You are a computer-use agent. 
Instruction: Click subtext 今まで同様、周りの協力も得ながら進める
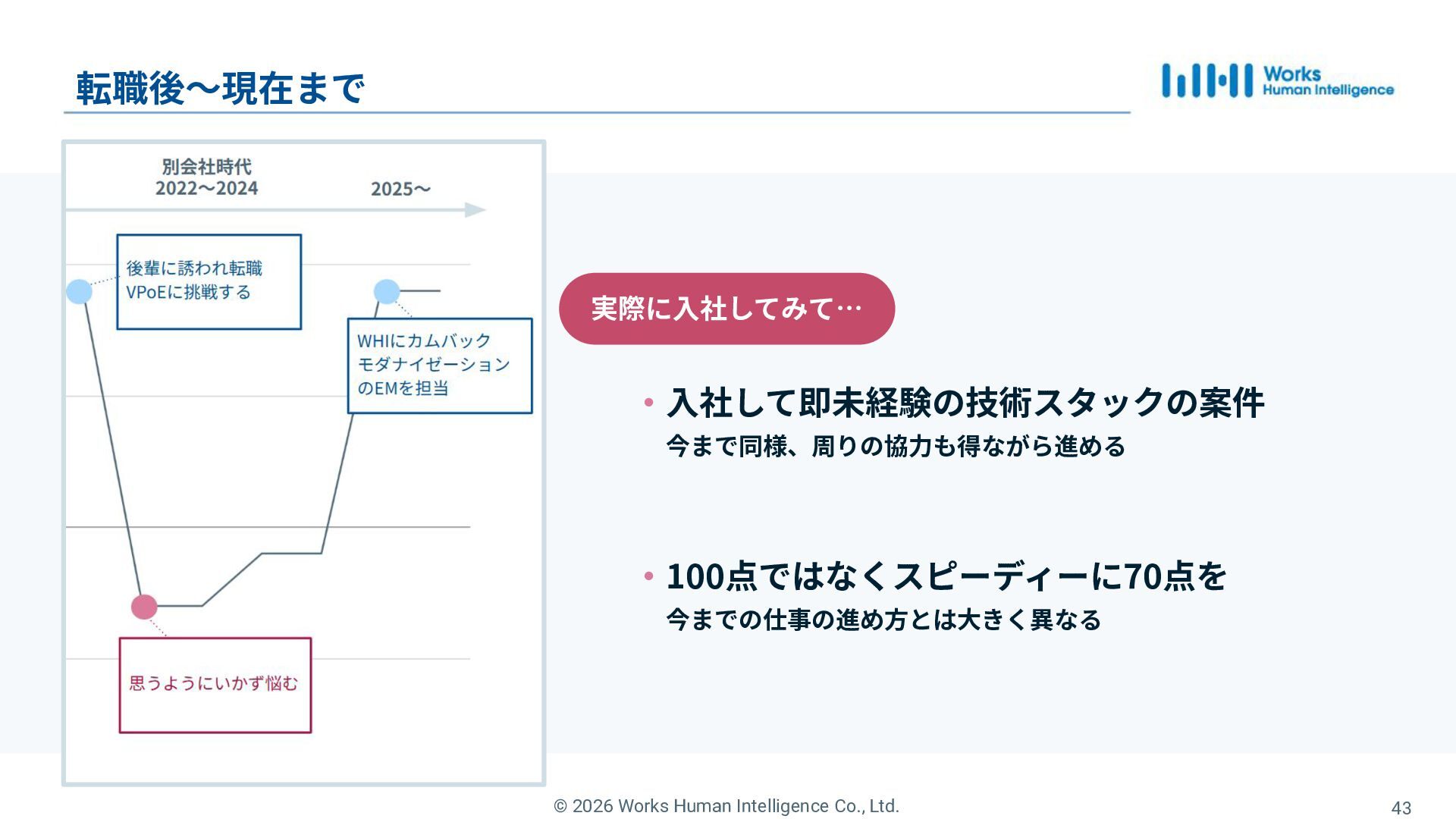(896, 446)
